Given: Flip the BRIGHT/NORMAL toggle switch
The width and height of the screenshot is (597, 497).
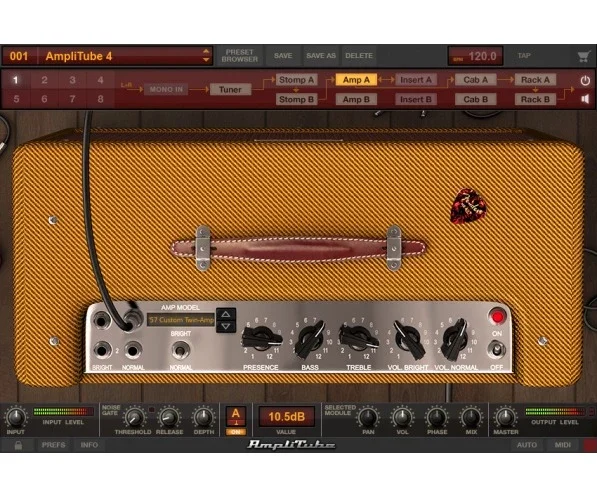Looking at the screenshot, I should [x=180, y=350].
